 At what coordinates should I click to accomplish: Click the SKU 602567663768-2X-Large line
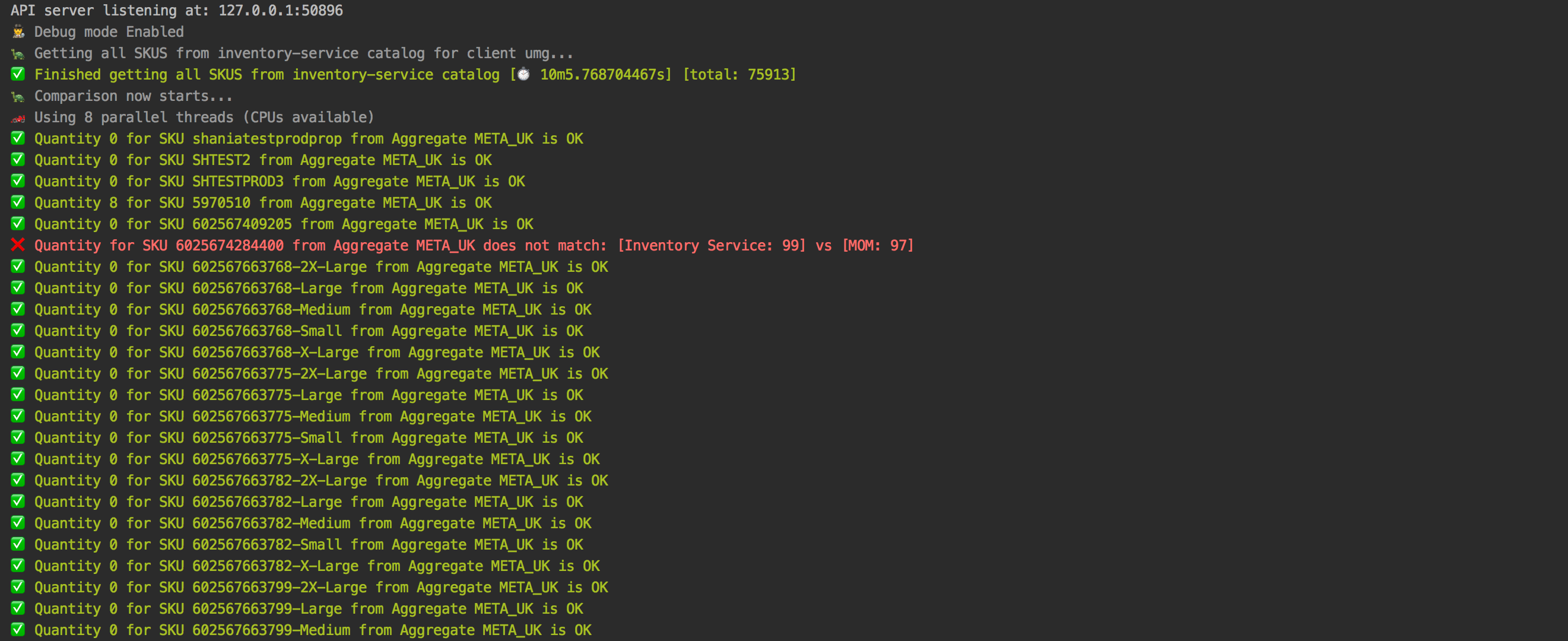tap(322, 266)
